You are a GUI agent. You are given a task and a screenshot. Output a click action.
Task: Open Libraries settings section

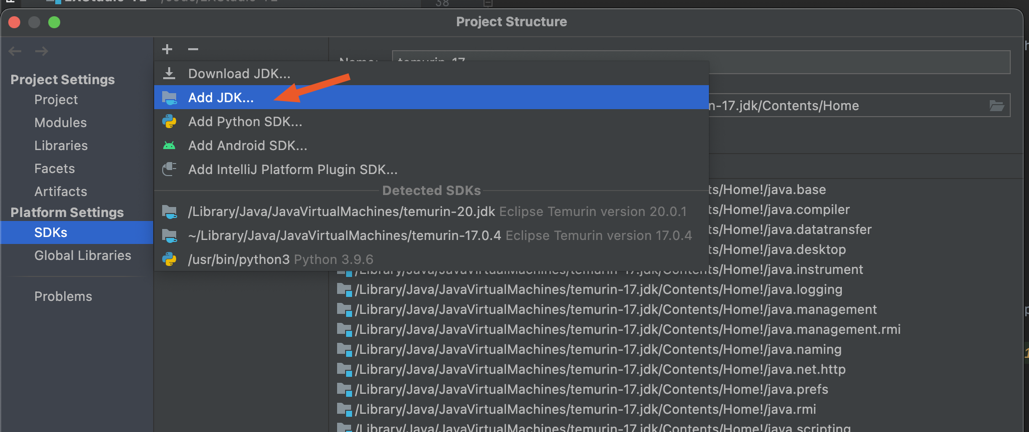(x=61, y=146)
